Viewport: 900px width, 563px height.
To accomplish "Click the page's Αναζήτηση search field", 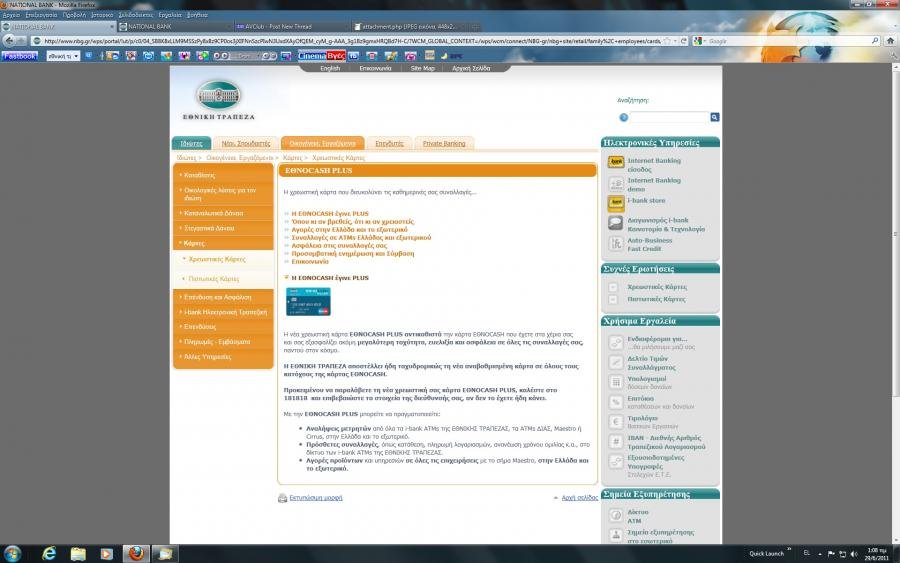I will point(669,117).
